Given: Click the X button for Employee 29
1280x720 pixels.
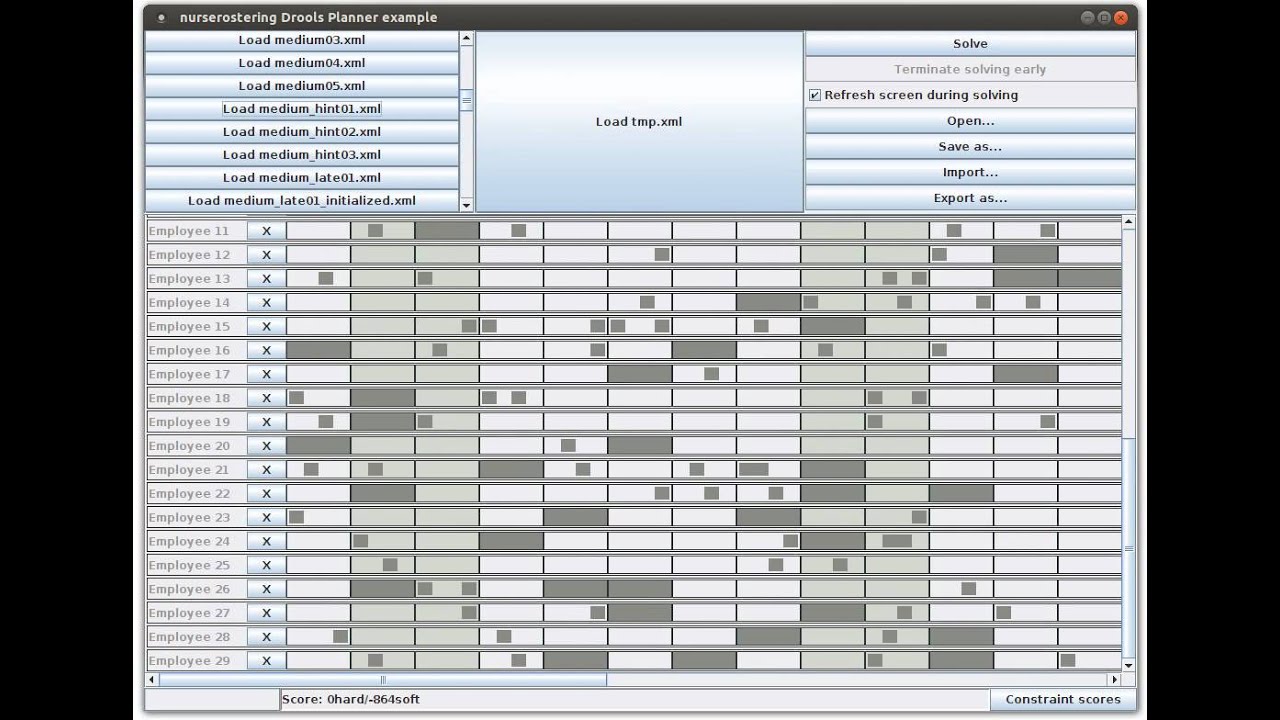Looking at the screenshot, I should click(266, 661).
